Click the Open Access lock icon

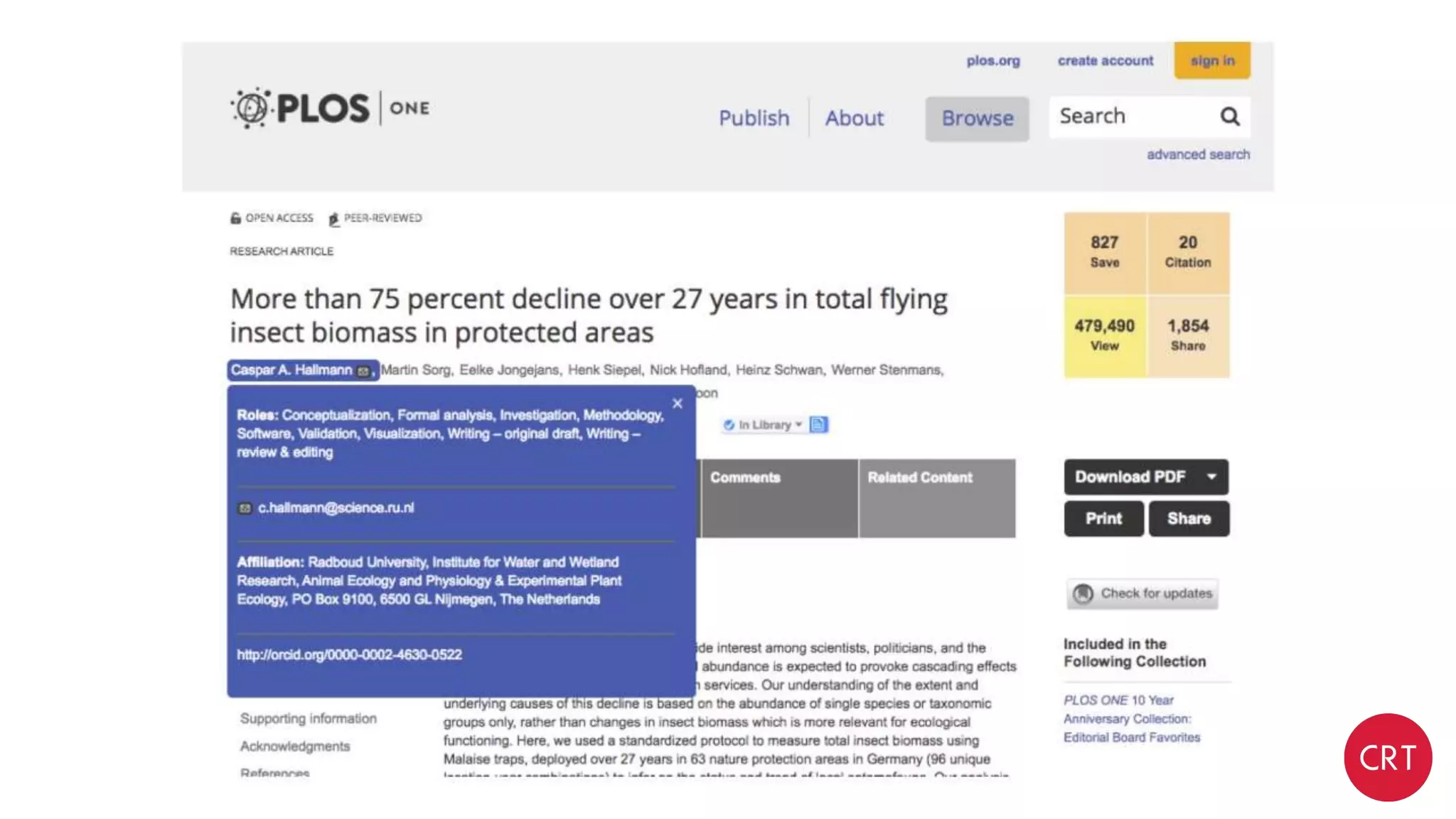235,218
